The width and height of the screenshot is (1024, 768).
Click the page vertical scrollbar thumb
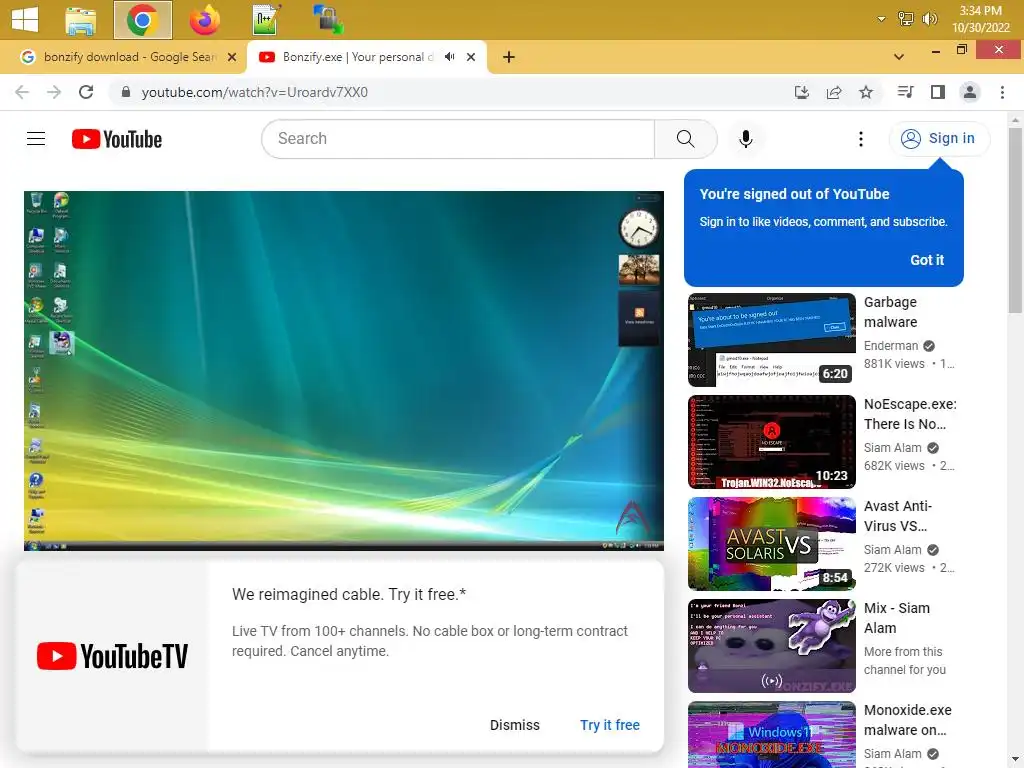click(x=1014, y=222)
